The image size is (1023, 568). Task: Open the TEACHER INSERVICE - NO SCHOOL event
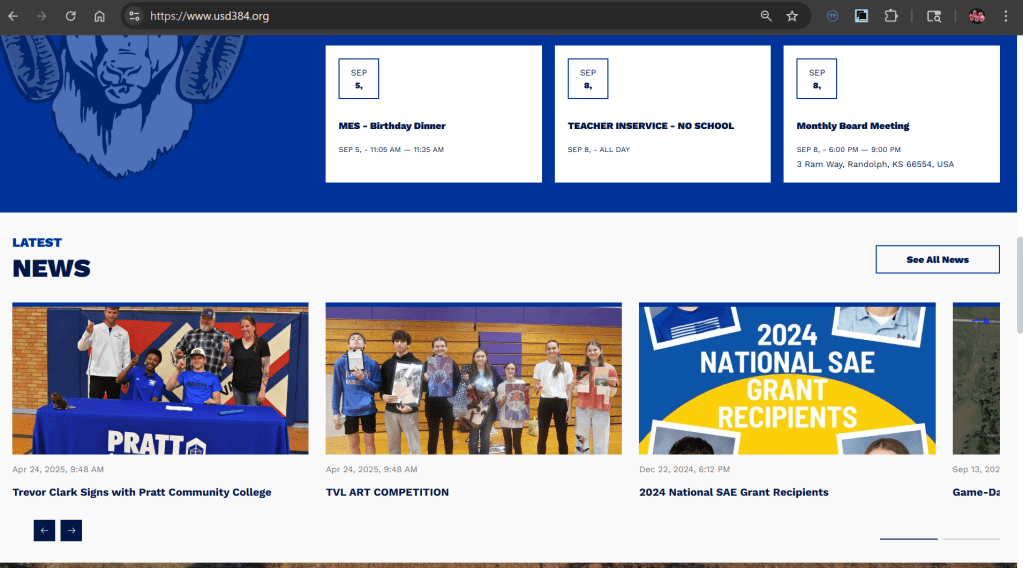click(x=650, y=126)
